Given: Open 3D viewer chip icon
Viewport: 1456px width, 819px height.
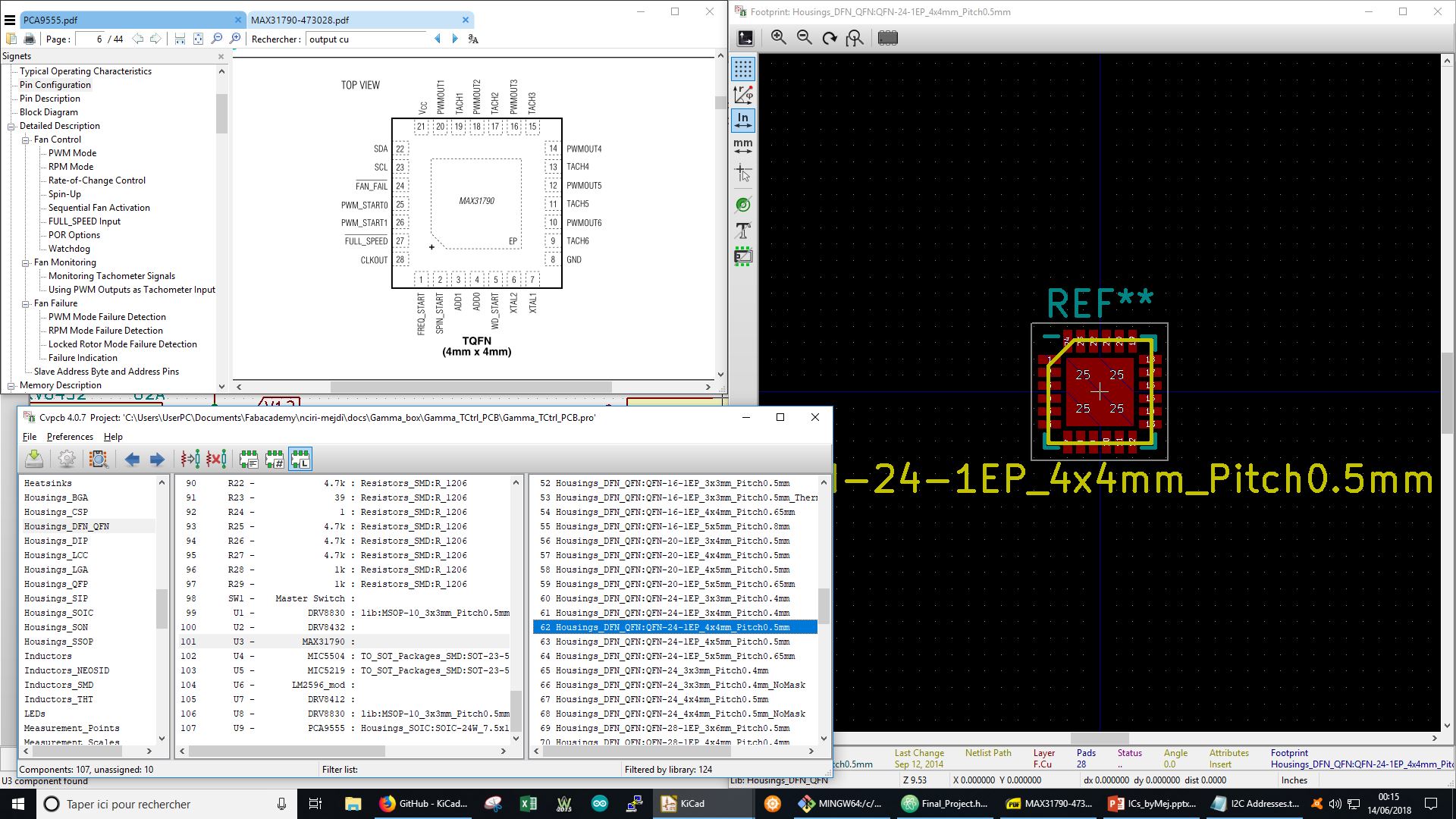Looking at the screenshot, I should click(x=887, y=38).
